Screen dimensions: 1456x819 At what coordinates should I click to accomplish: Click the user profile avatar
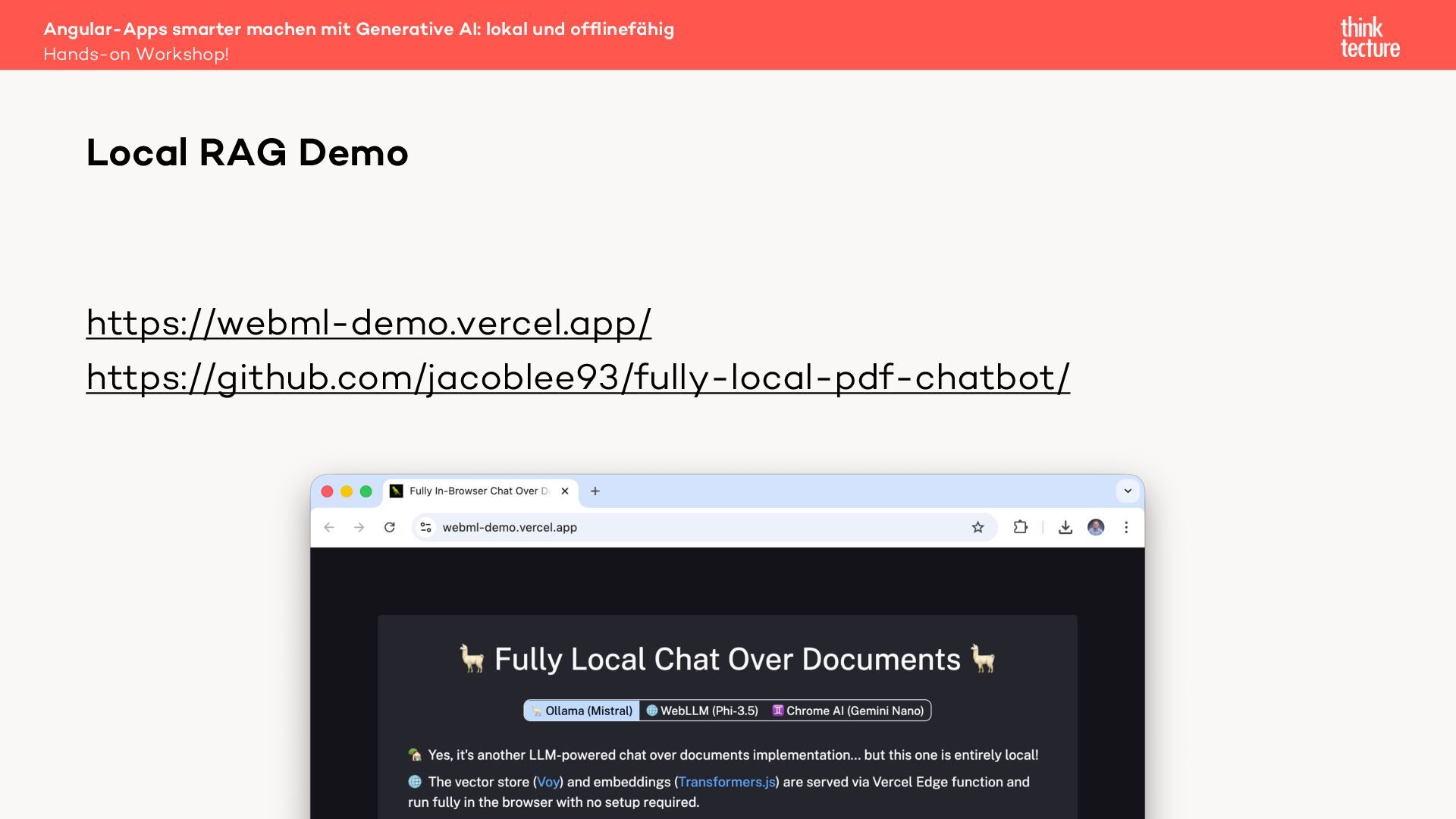pyautogui.click(x=1096, y=527)
